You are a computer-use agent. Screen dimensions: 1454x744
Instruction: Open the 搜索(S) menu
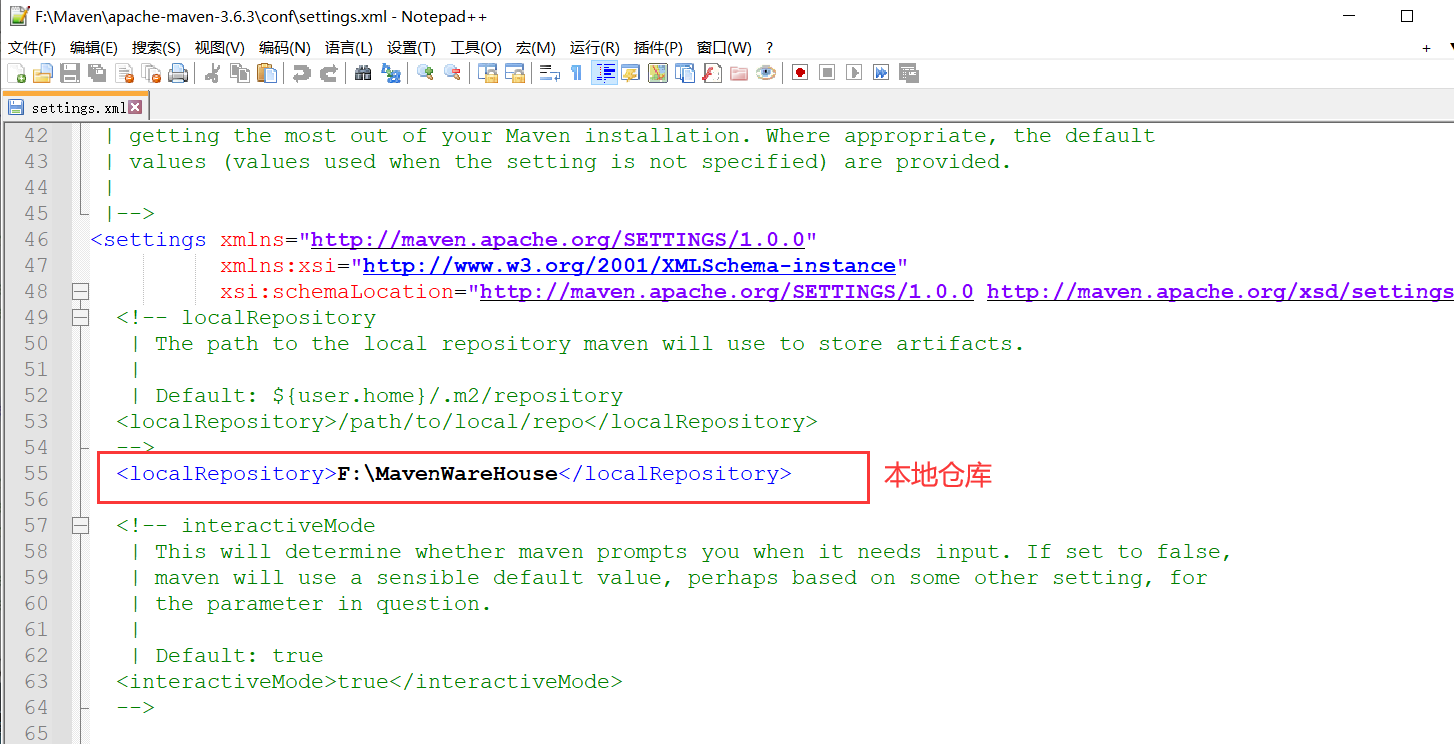click(x=156, y=47)
